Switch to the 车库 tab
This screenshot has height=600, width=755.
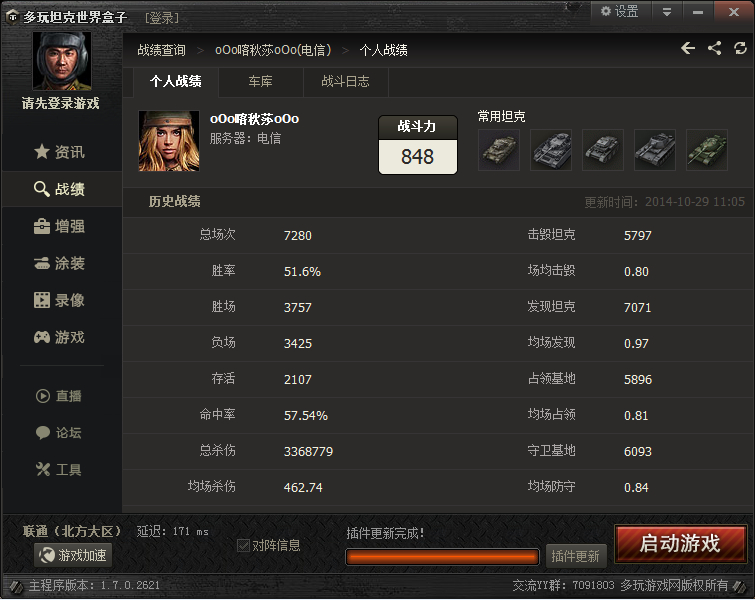[260, 81]
